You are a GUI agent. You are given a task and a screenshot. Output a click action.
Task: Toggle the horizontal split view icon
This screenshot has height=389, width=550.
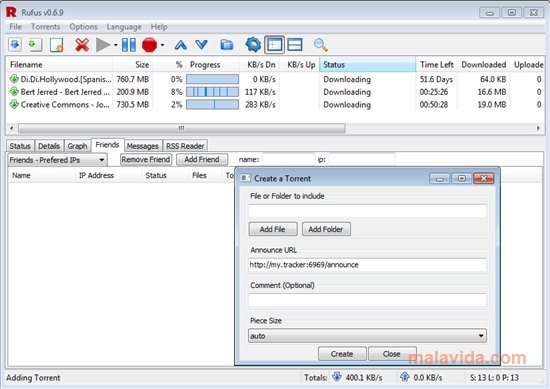(x=295, y=45)
